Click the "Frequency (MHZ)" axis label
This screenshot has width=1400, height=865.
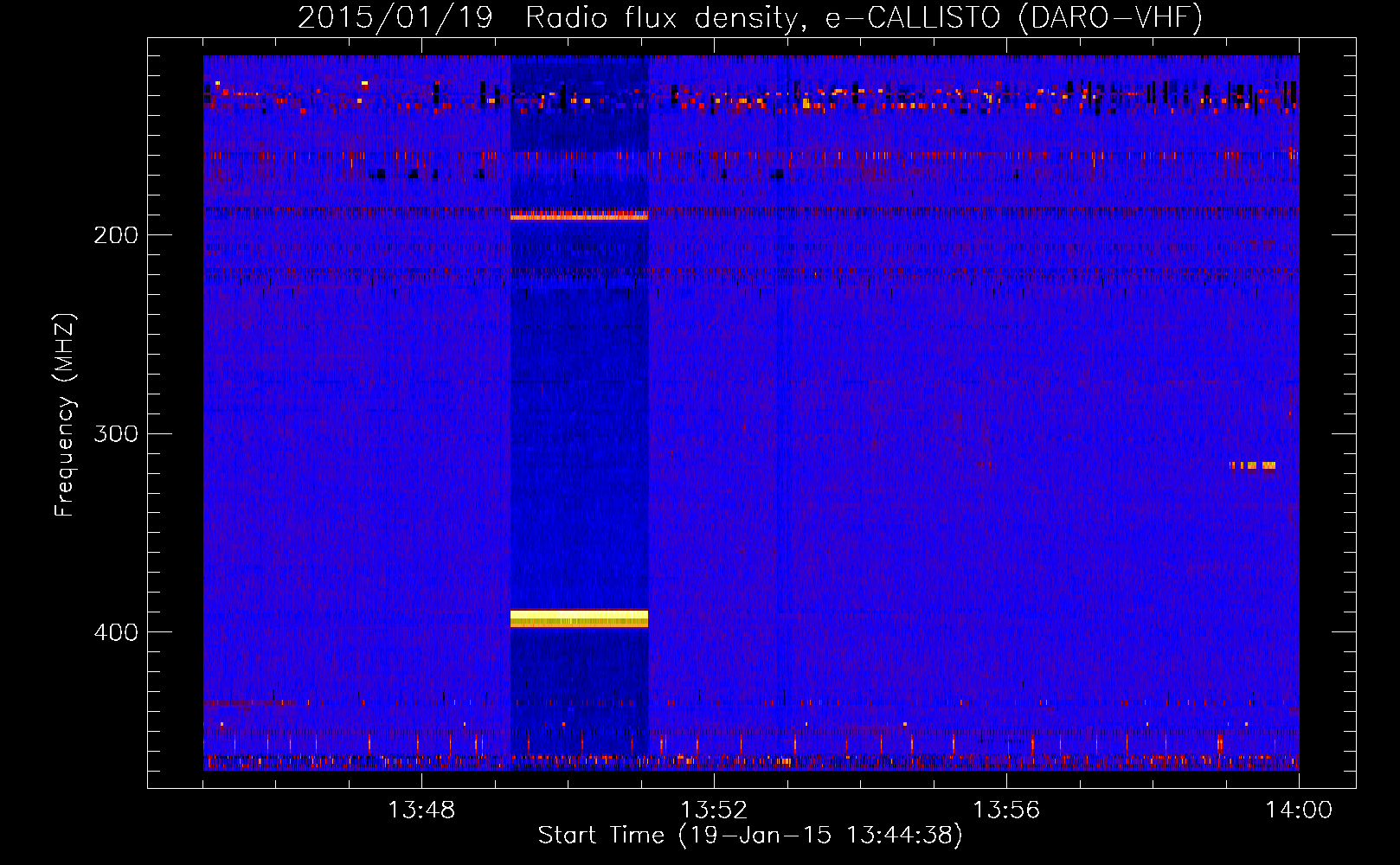point(66,415)
